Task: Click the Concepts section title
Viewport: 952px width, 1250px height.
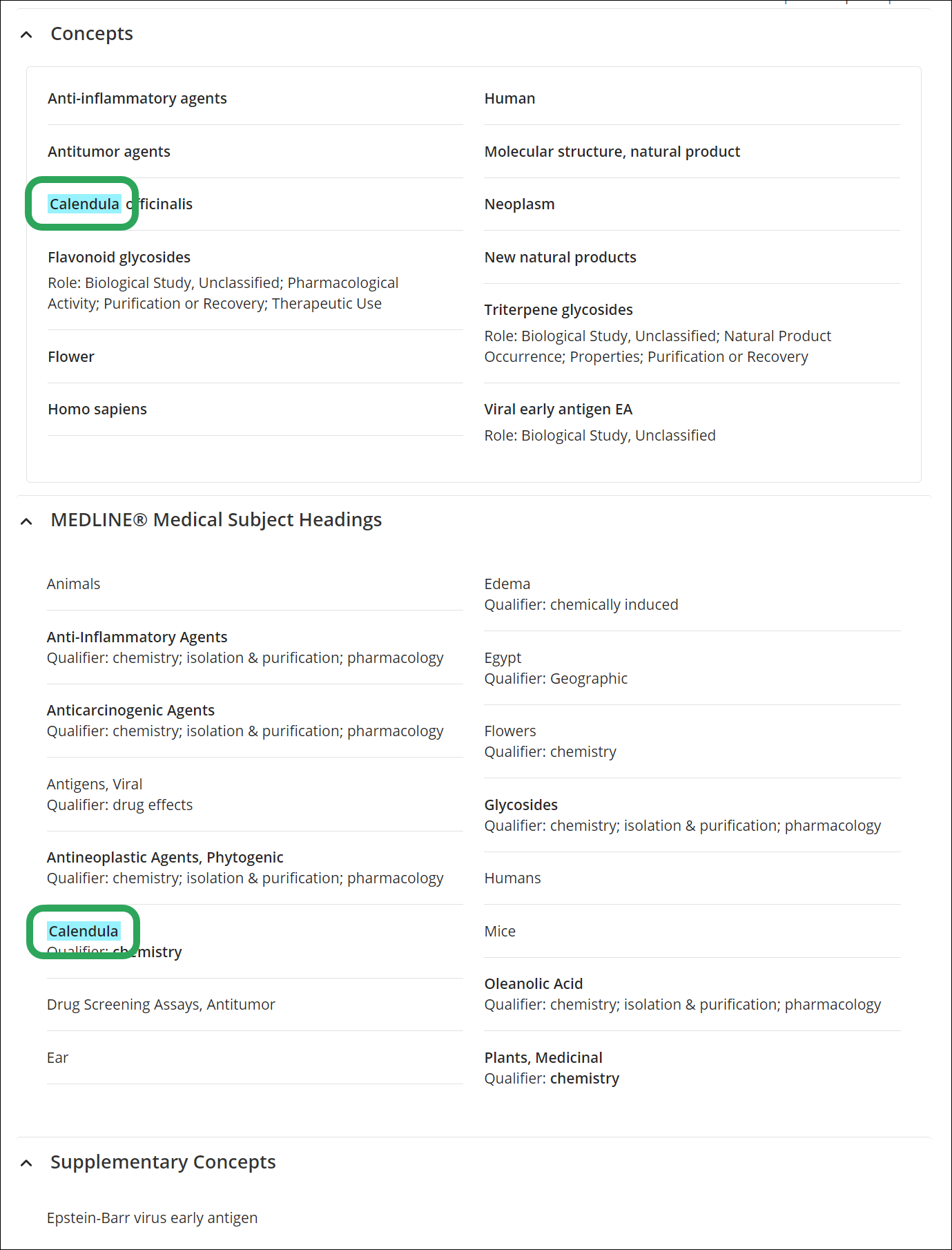Action: click(92, 33)
